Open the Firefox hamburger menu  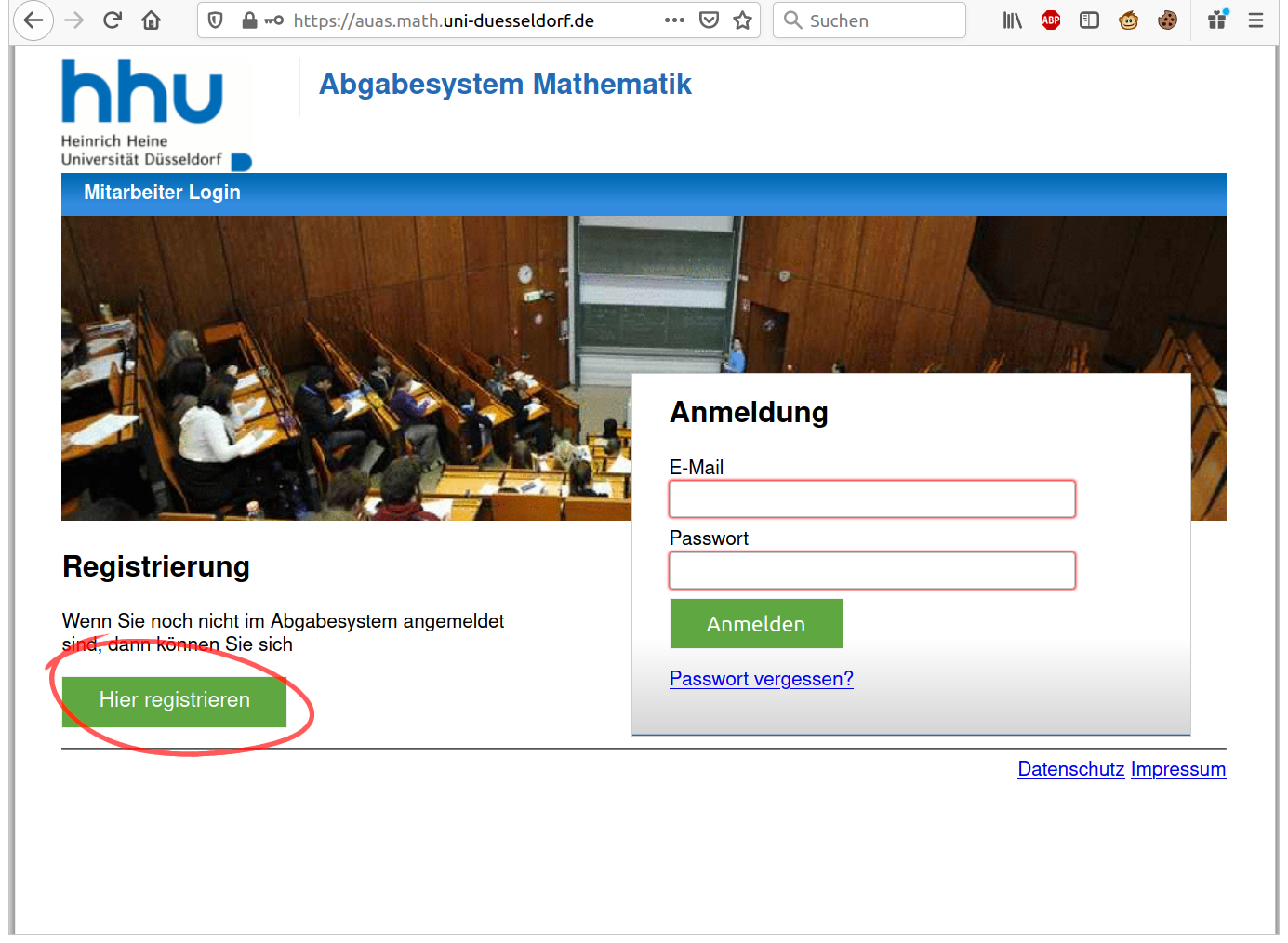click(x=1255, y=20)
